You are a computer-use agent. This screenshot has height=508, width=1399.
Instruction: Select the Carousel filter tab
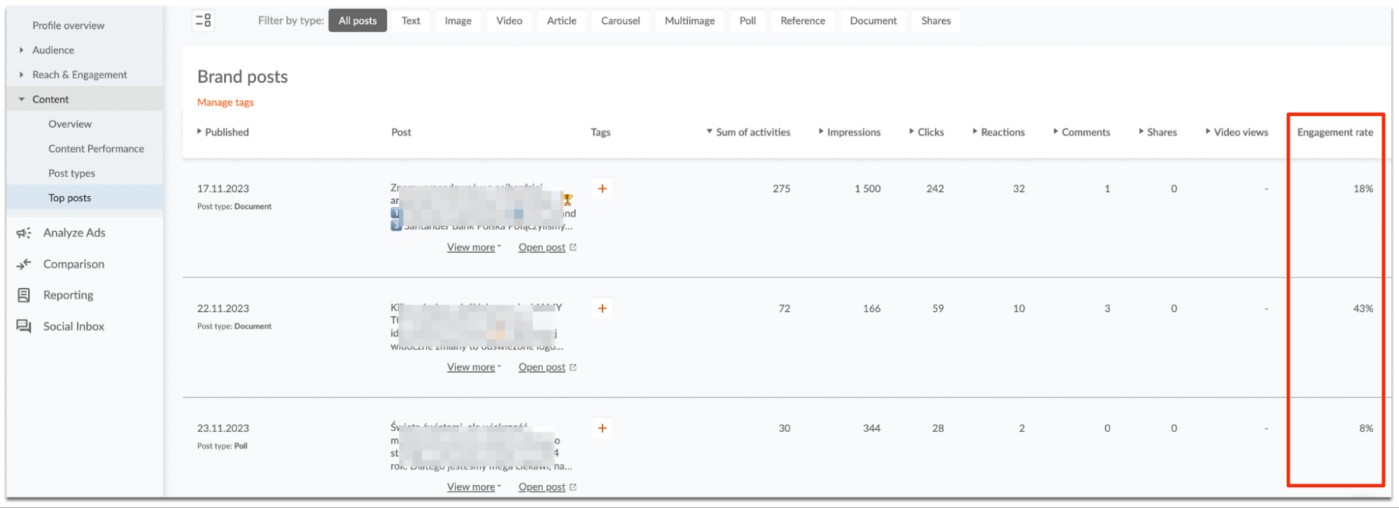point(620,21)
